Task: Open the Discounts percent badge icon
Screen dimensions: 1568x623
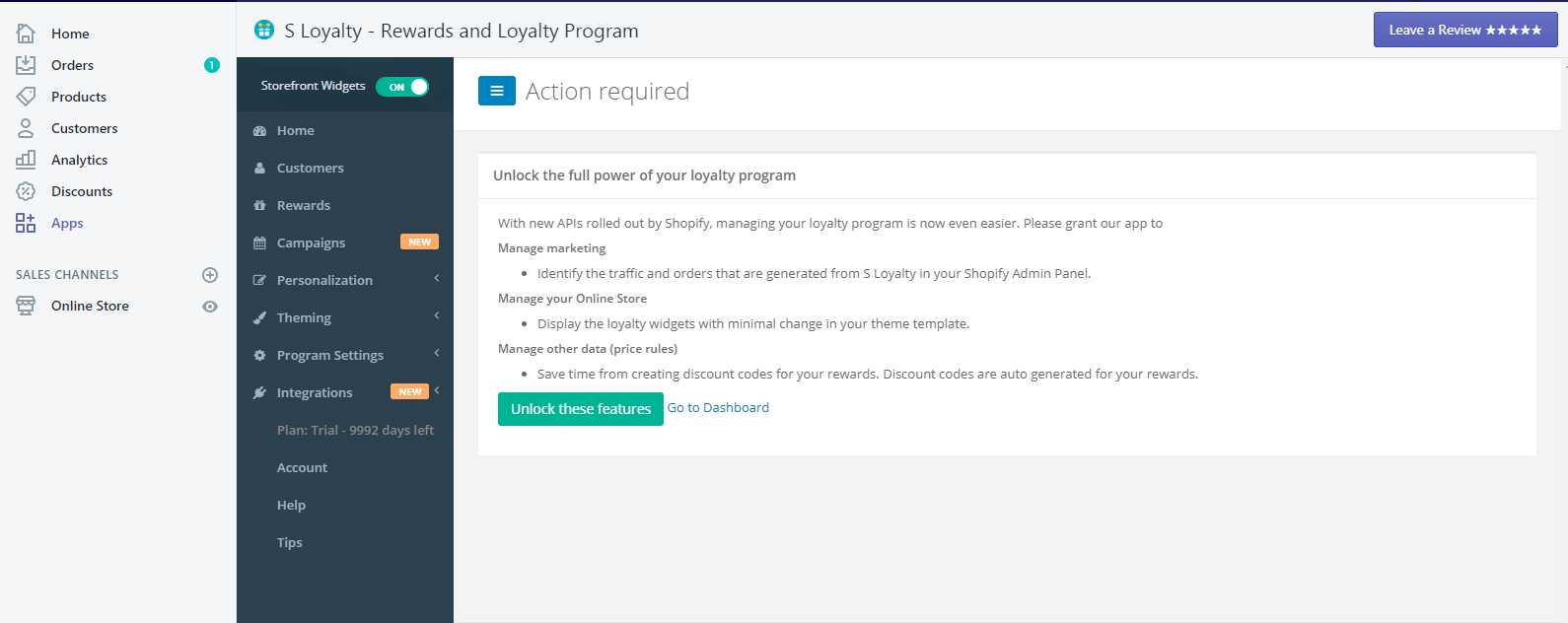Action: 26,191
